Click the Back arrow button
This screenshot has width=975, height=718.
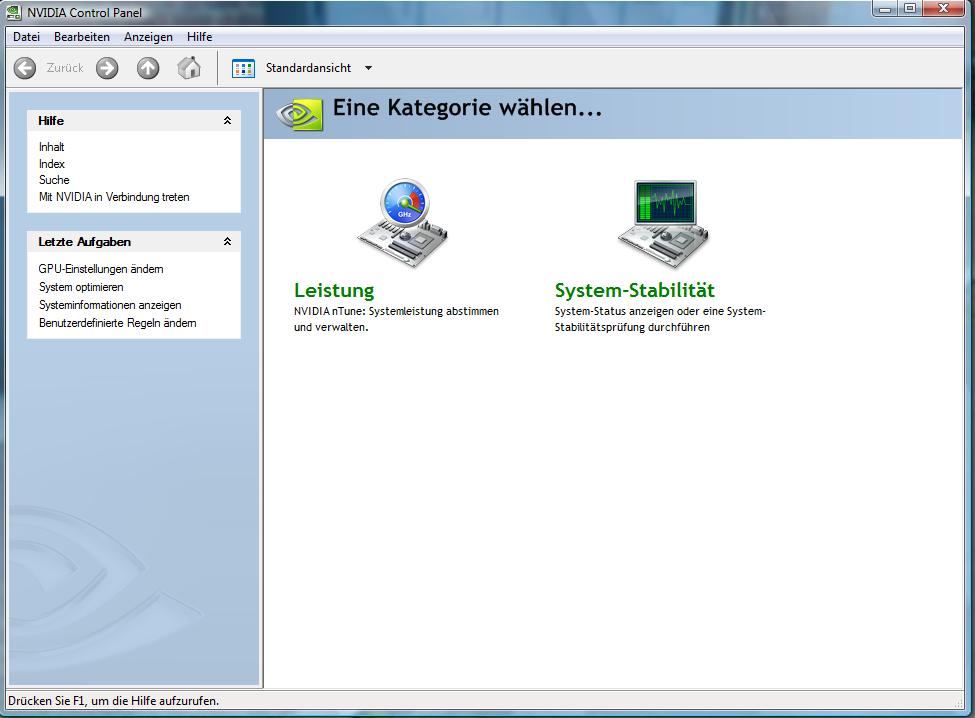coord(25,68)
